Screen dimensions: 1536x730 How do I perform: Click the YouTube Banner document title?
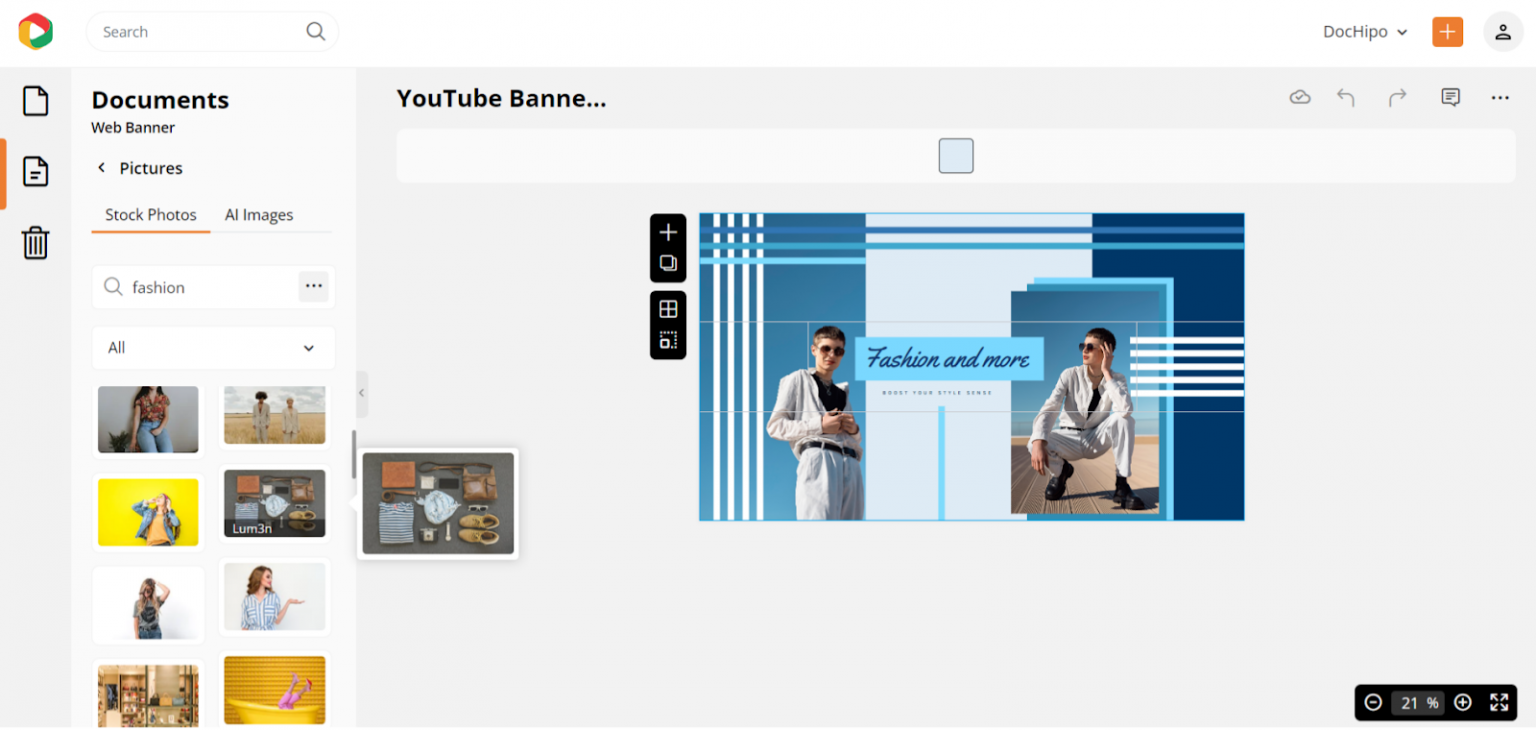coord(501,98)
